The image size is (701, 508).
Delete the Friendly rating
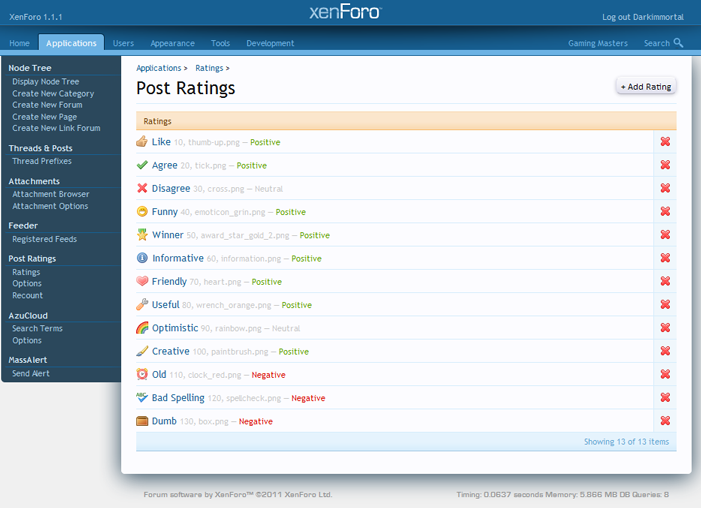(x=665, y=281)
